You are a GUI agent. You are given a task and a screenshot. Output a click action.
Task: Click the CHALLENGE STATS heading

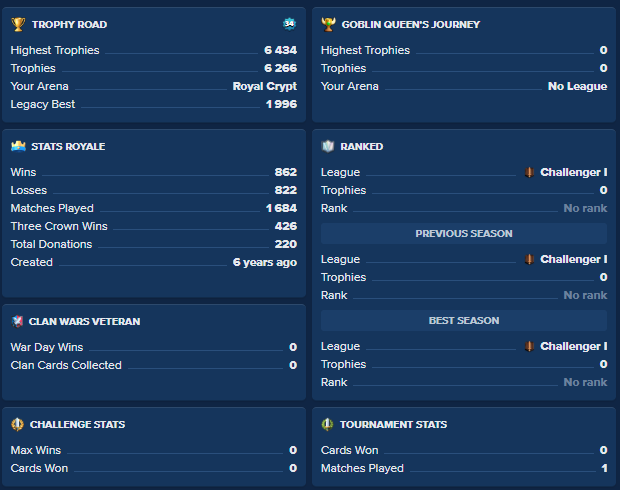78,424
